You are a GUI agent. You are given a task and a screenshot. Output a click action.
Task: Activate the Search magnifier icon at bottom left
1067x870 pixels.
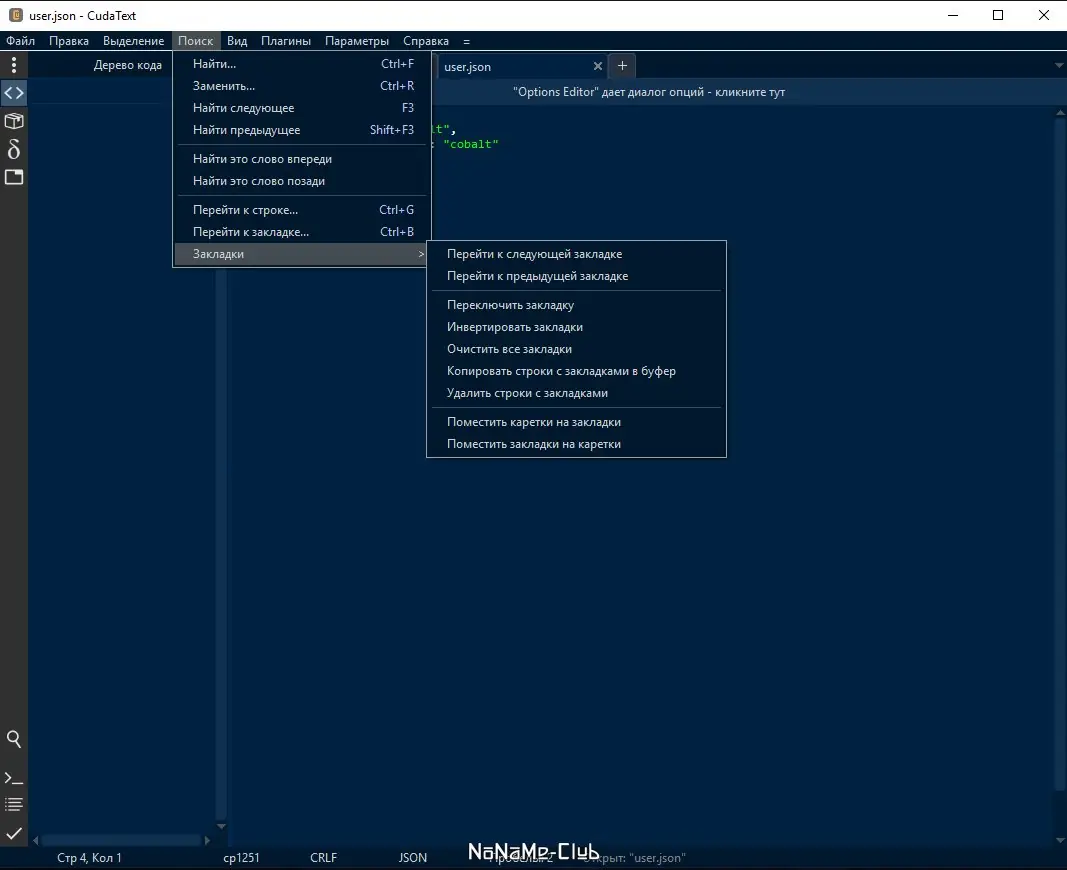(x=14, y=739)
